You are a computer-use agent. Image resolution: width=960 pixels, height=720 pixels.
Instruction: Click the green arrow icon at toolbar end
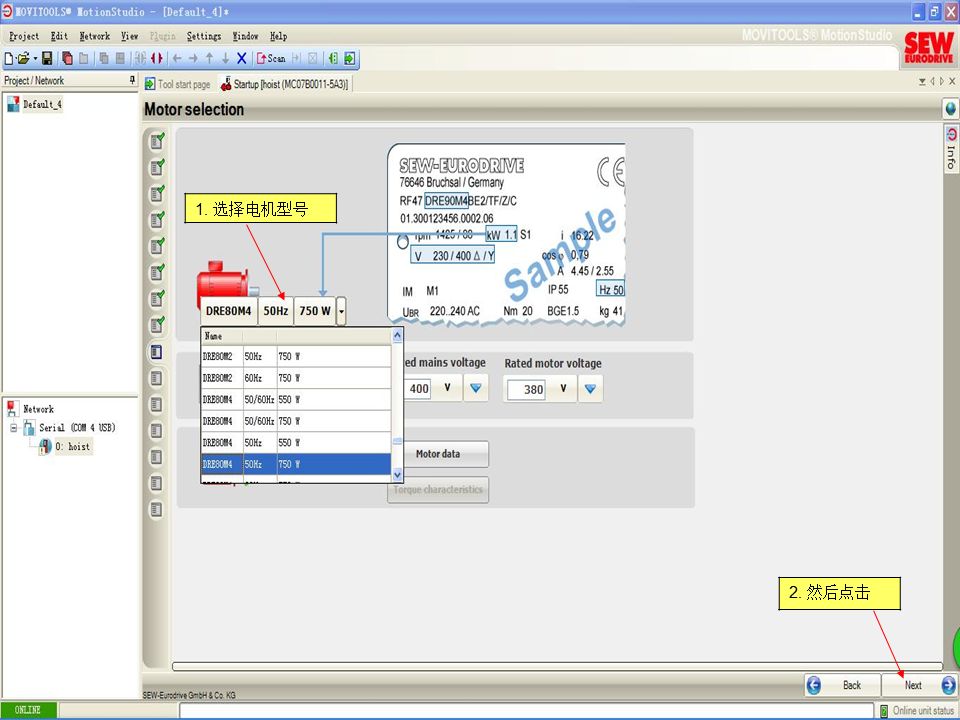click(x=349, y=59)
